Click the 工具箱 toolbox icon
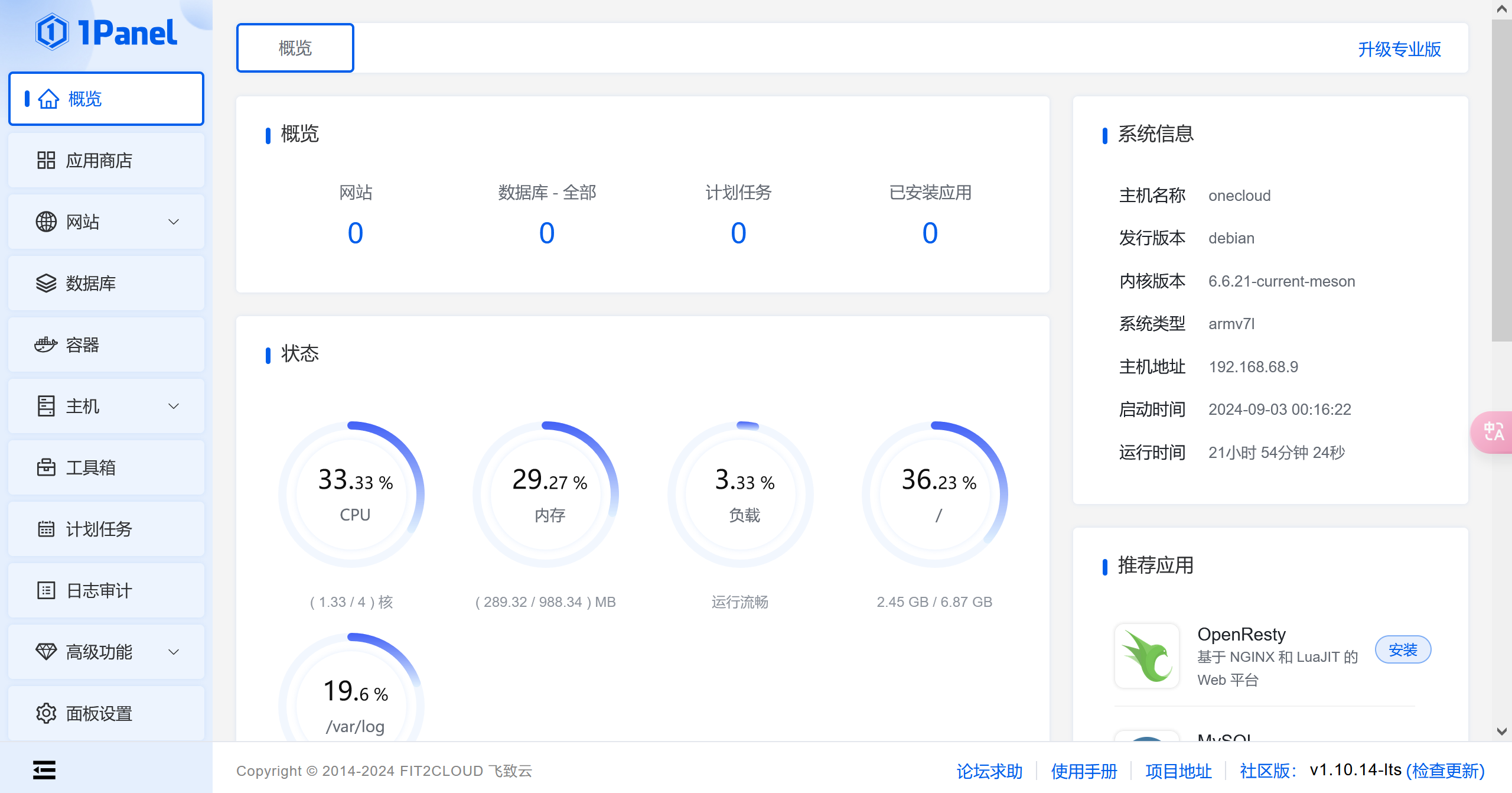Screen dimensions: 1512x793 (46, 467)
